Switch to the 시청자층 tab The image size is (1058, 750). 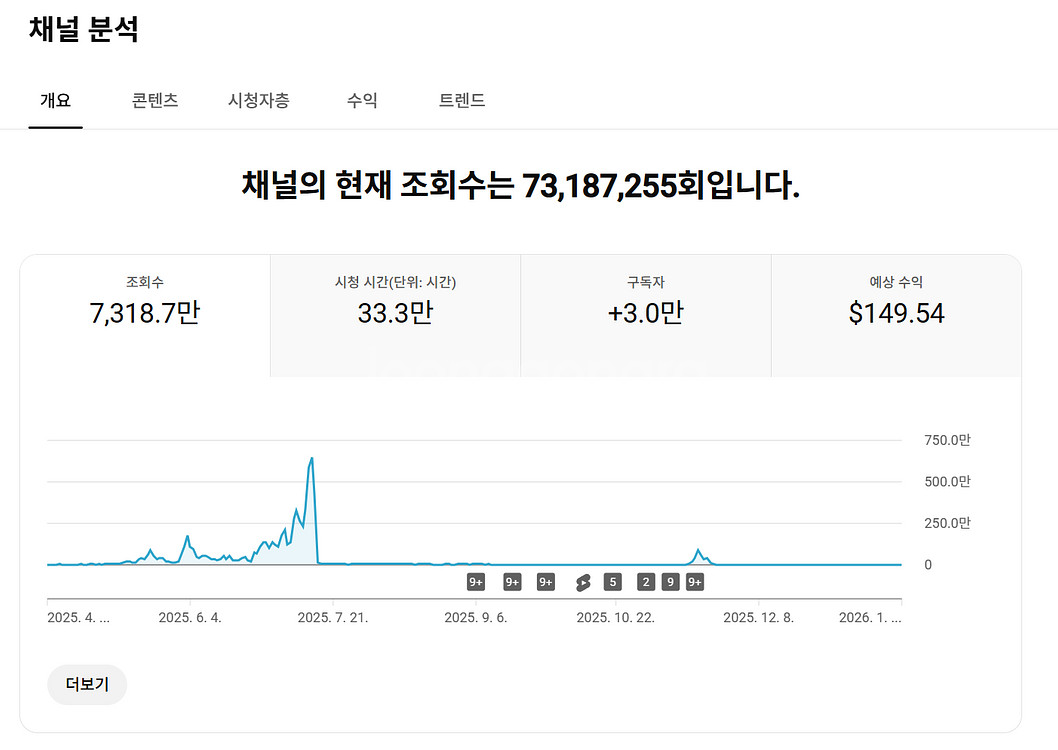(x=259, y=101)
